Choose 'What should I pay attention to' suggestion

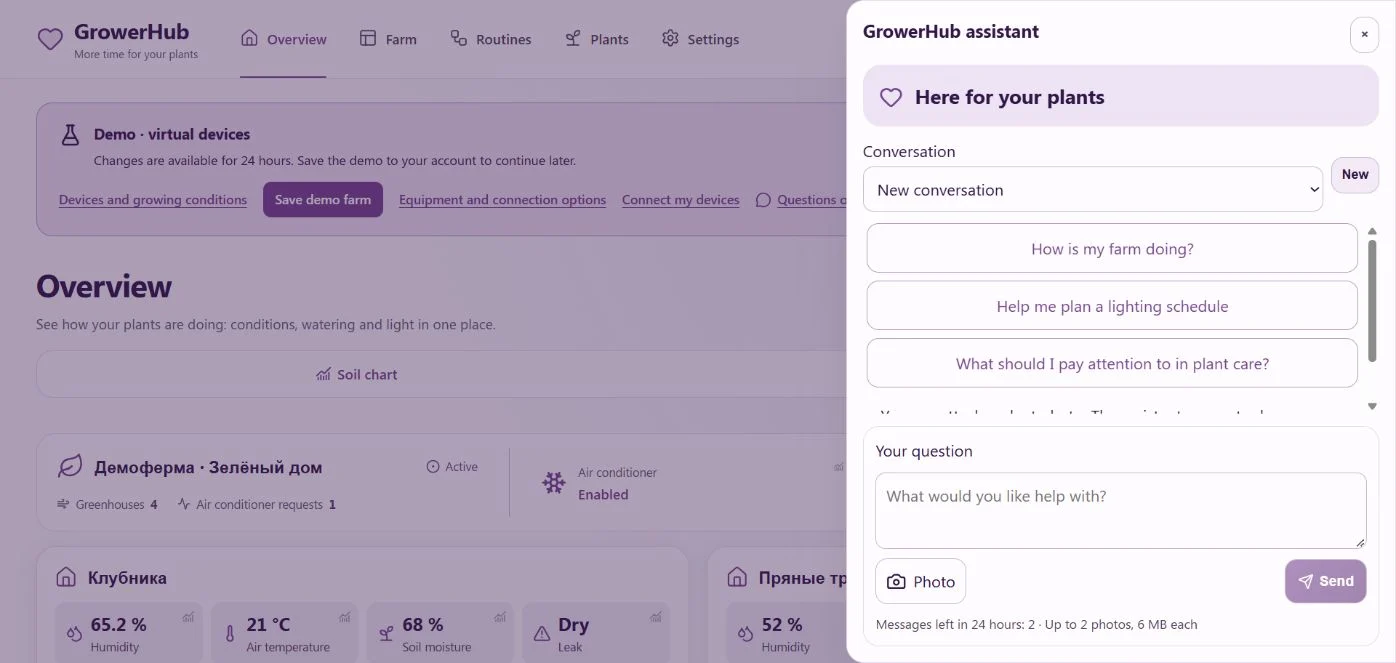point(1112,363)
